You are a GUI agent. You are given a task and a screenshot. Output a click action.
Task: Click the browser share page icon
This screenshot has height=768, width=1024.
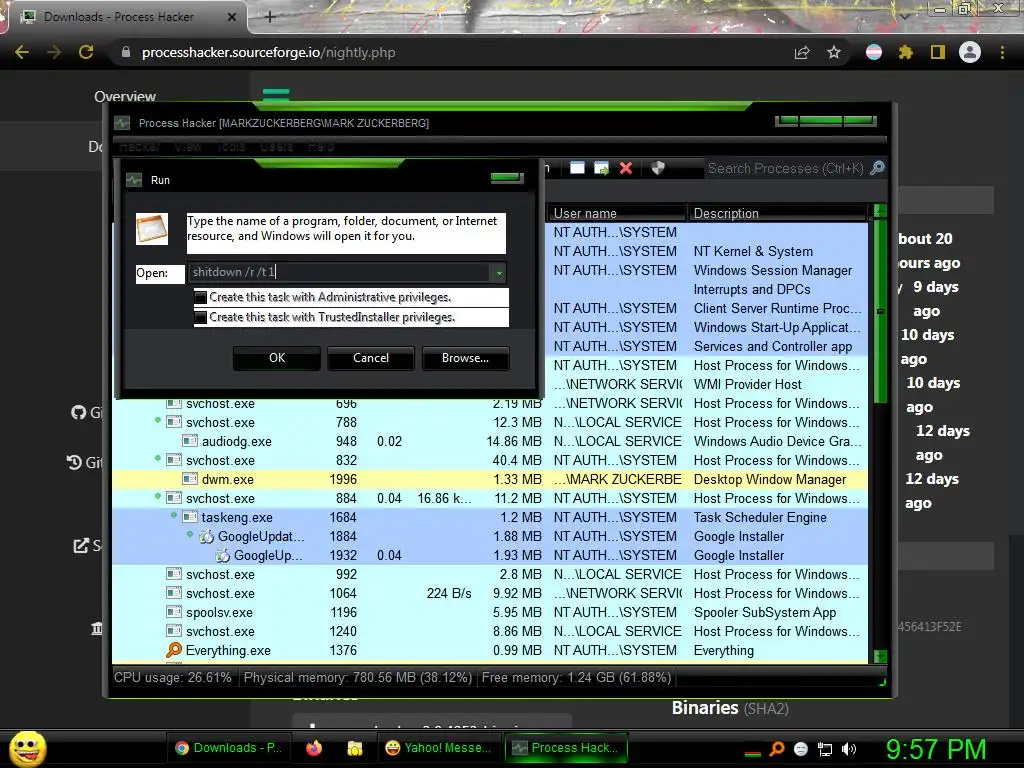pos(802,52)
